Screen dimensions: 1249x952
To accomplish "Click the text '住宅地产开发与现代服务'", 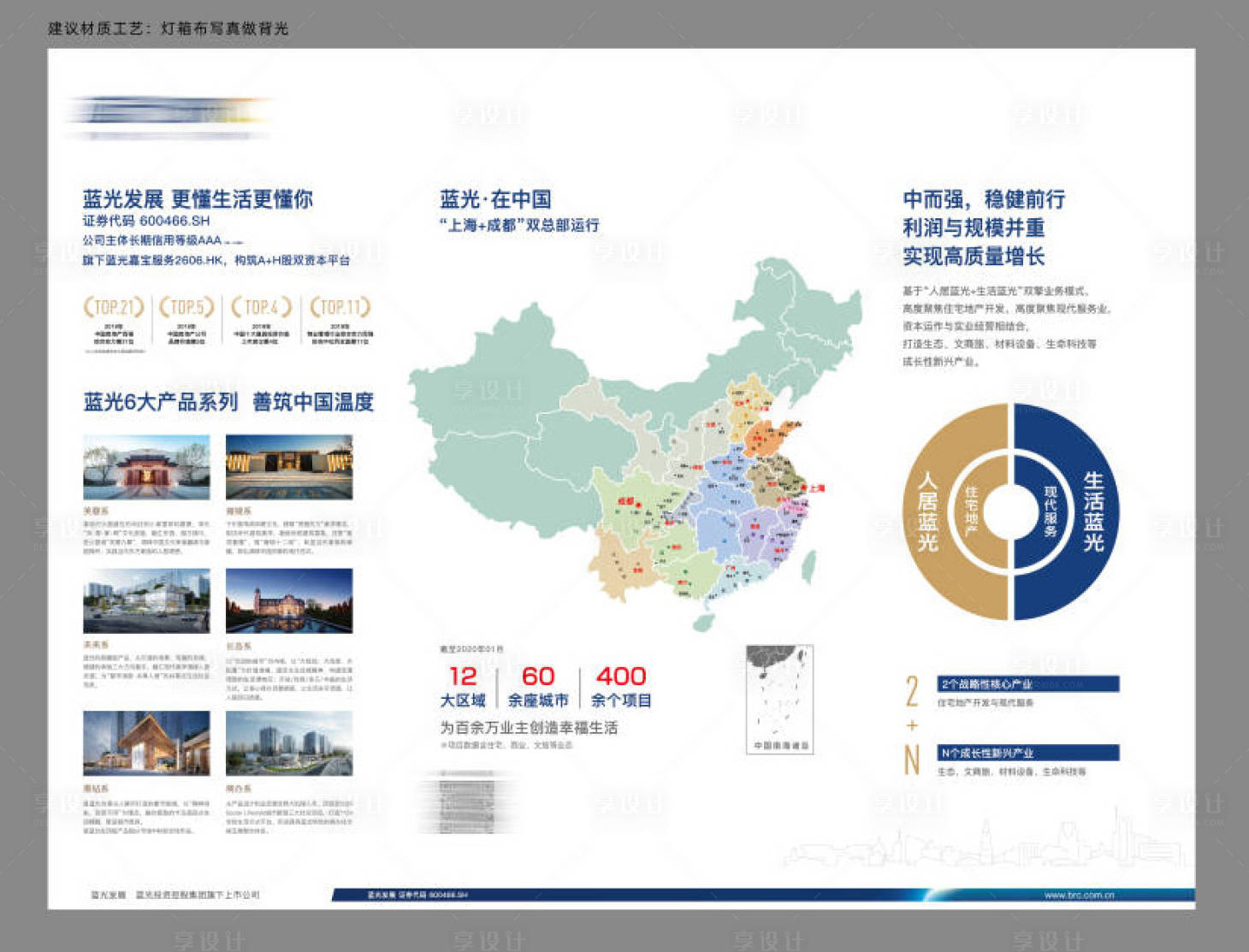I will click(x=986, y=703).
